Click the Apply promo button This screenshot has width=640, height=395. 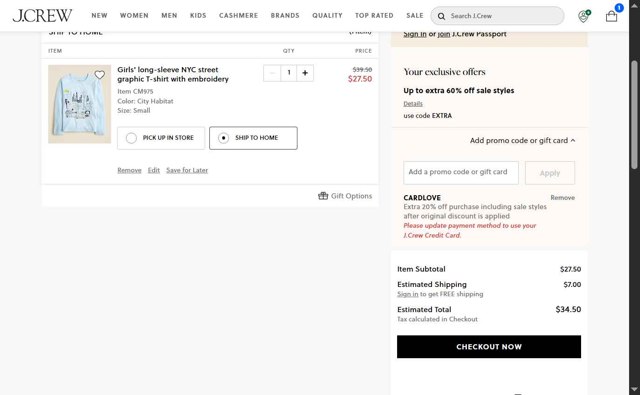point(550,173)
